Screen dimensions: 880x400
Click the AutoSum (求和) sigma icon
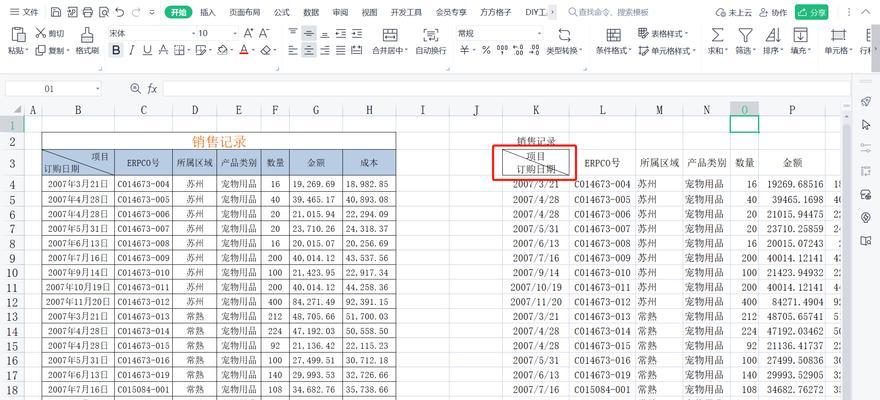(717, 35)
